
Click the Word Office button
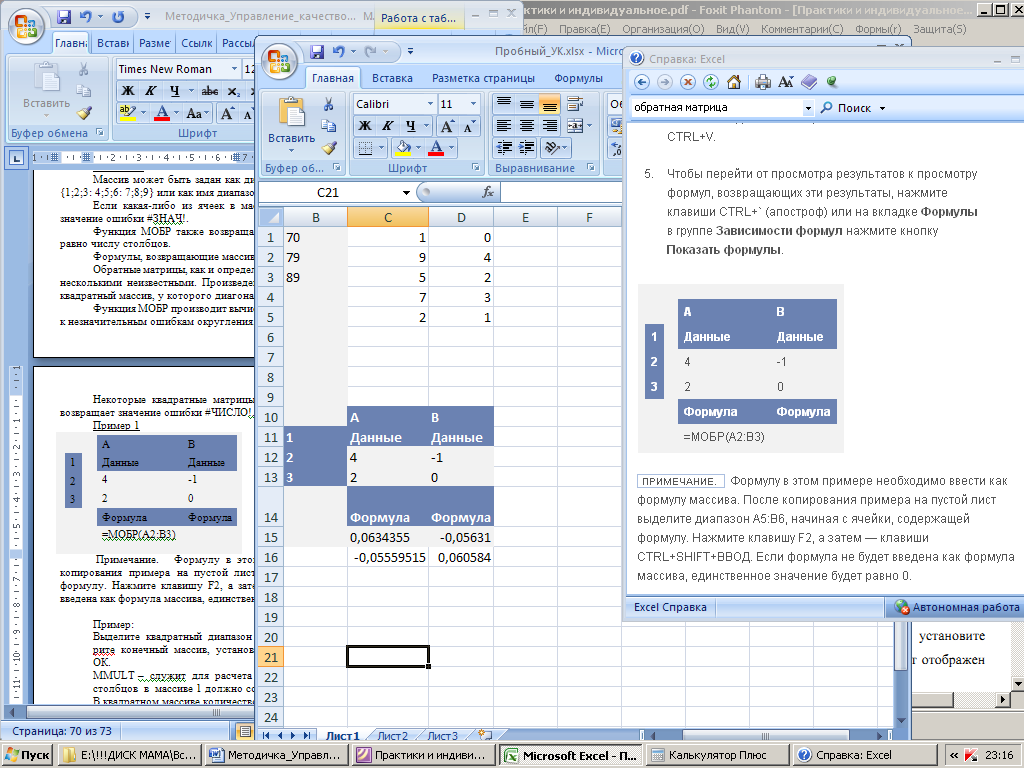[26, 26]
